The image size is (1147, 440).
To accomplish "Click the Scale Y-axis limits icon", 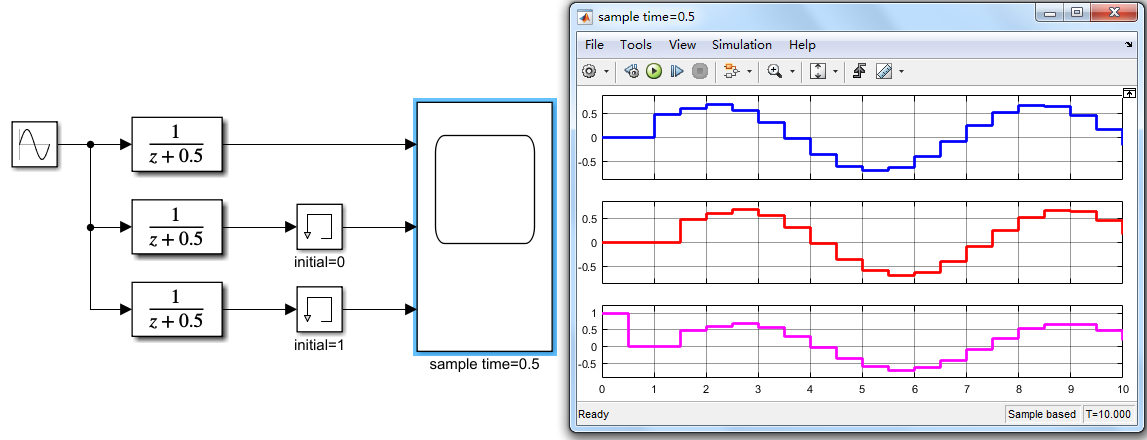I will click(x=819, y=71).
